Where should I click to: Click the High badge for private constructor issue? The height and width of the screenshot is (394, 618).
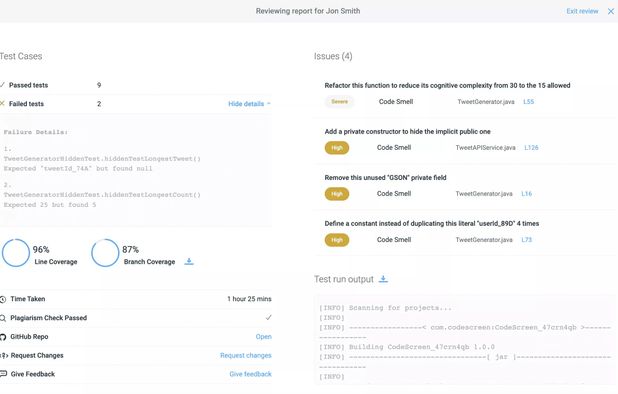click(337, 148)
